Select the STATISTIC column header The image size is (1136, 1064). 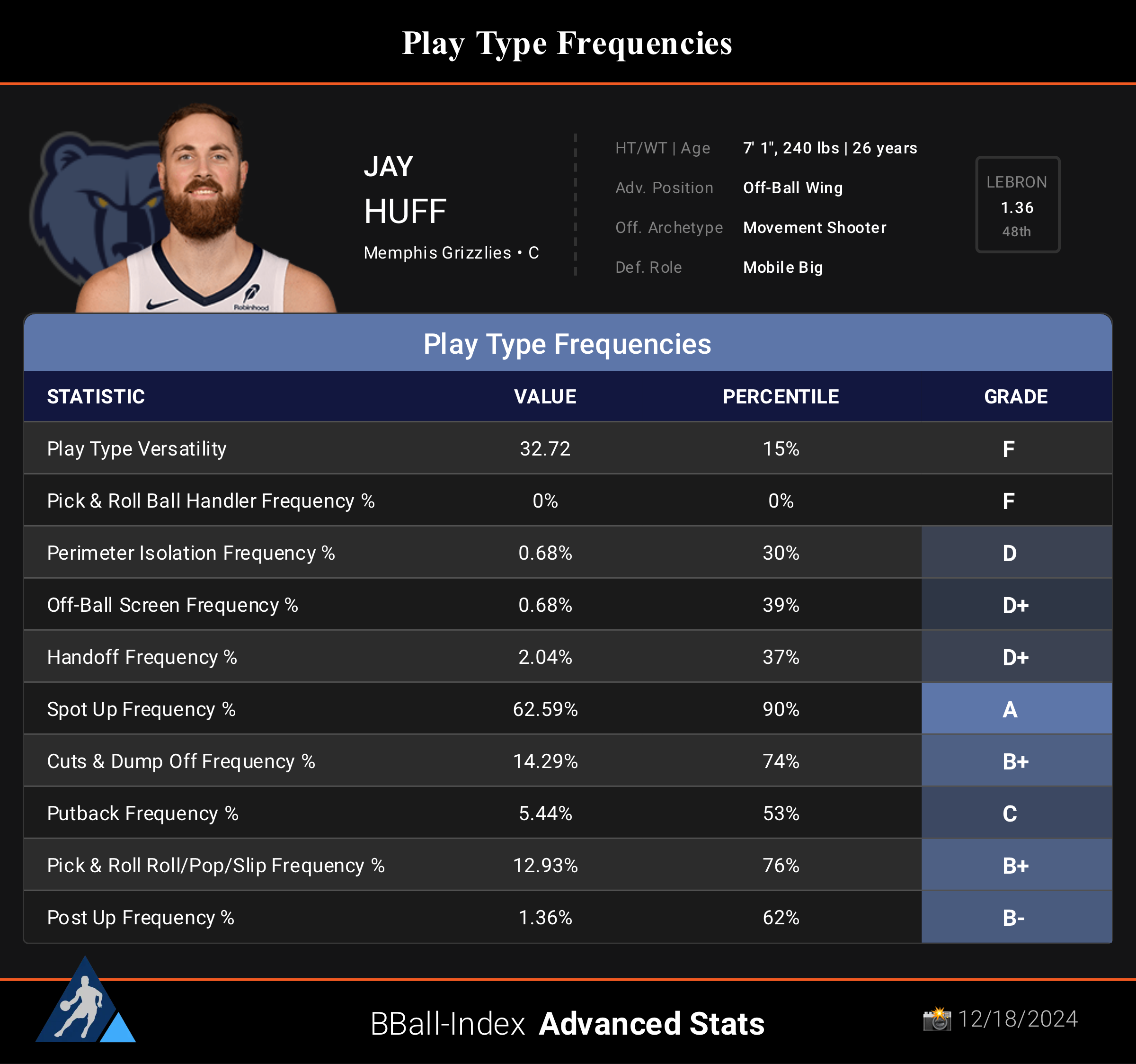point(96,397)
